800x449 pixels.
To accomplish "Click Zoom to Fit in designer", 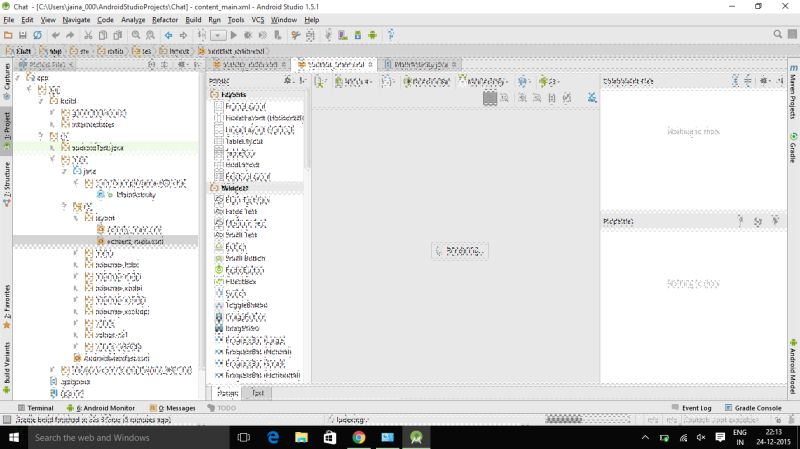I will (x=490, y=97).
